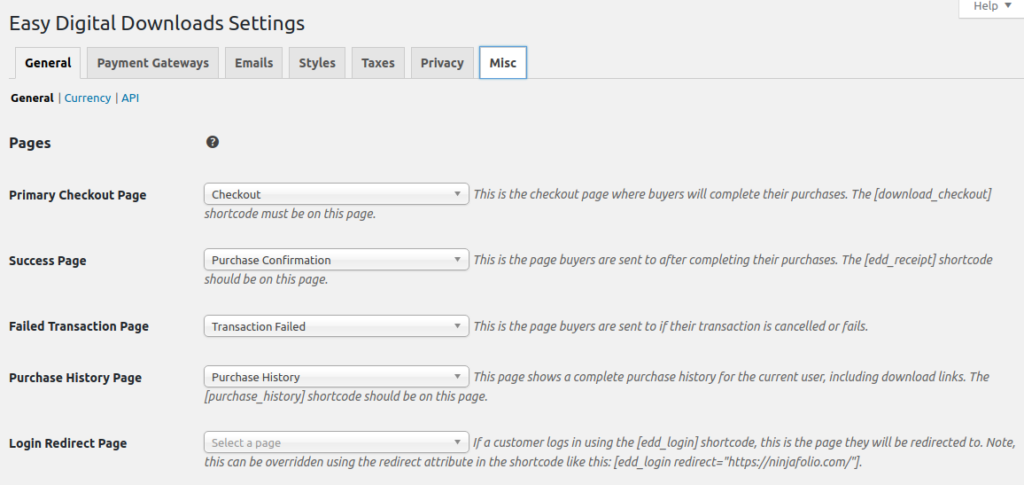Click the 'Login Redirect Page' label text
Viewport: 1024px width, 485px height.
pyautogui.click(x=68, y=443)
